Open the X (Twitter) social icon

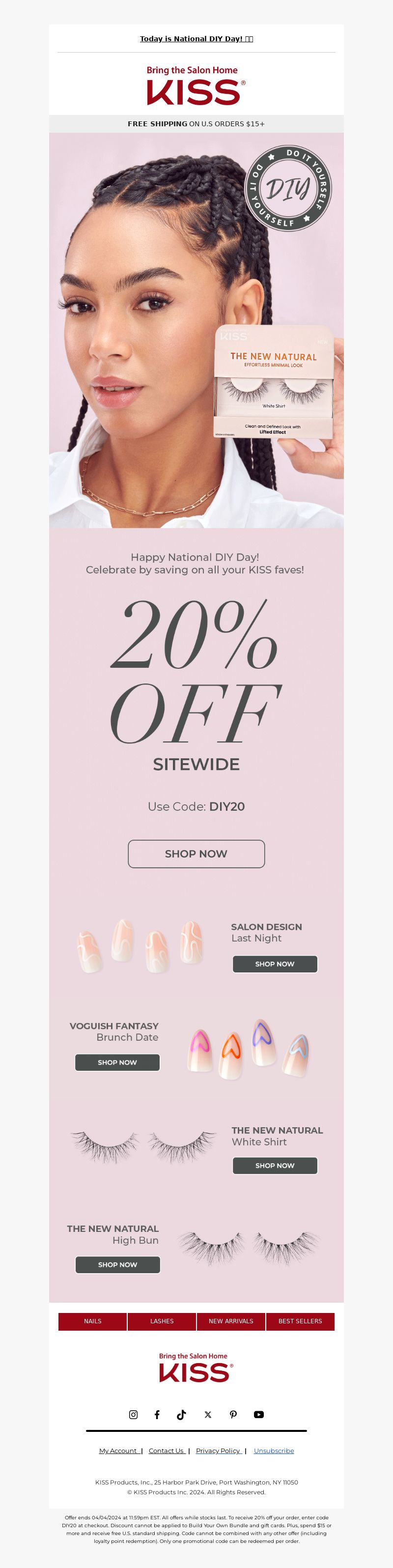[208, 1415]
